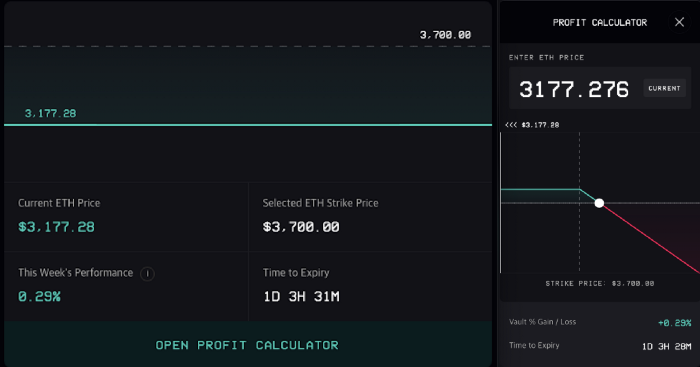This screenshot has width=700, height=367.
Task: Select the Current ETH Price value $3,177.28
Action: [x=56, y=227]
